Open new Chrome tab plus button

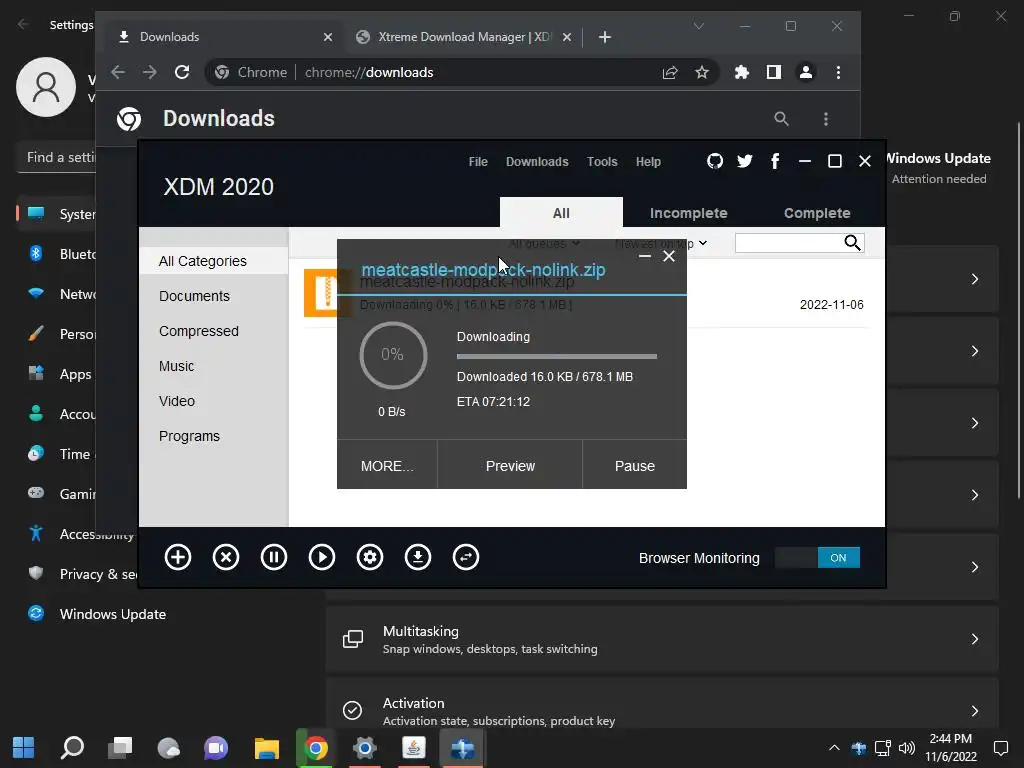click(605, 37)
